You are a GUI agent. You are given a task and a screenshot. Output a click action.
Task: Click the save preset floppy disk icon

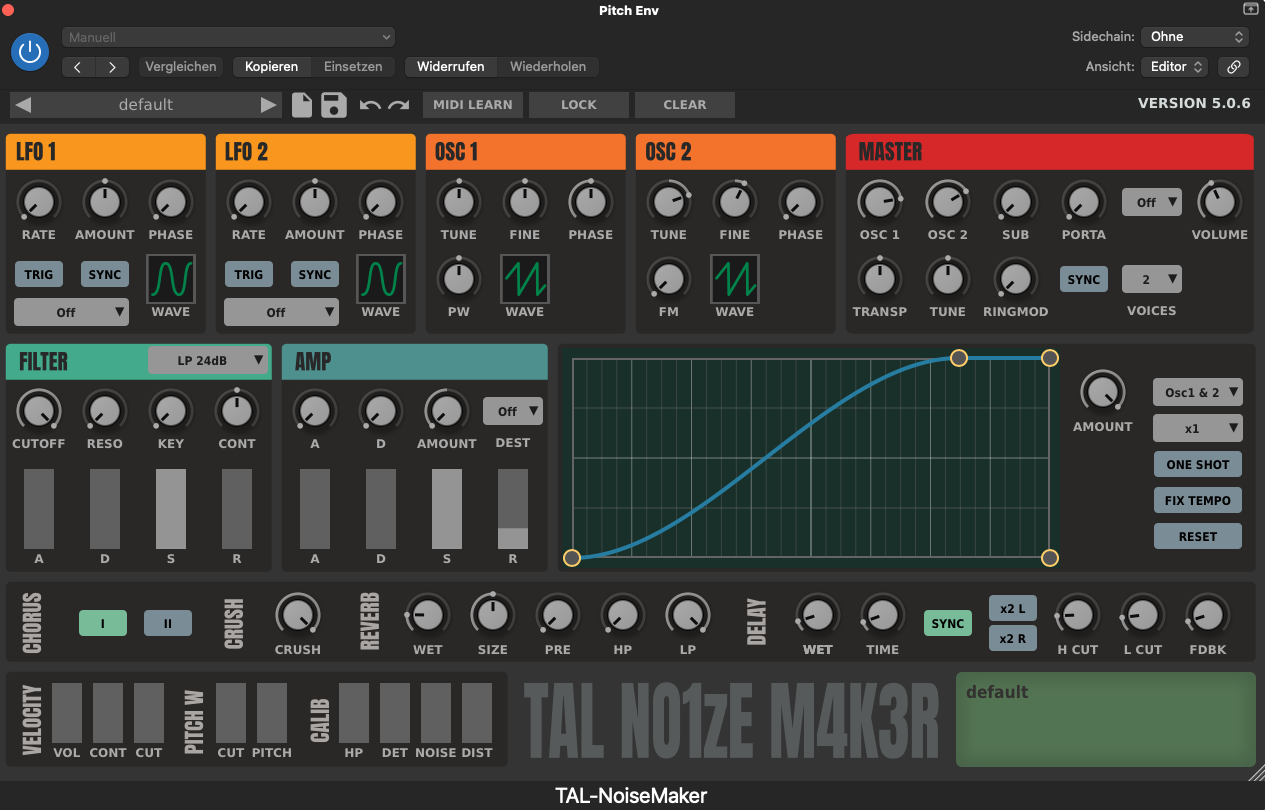(x=334, y=105)
